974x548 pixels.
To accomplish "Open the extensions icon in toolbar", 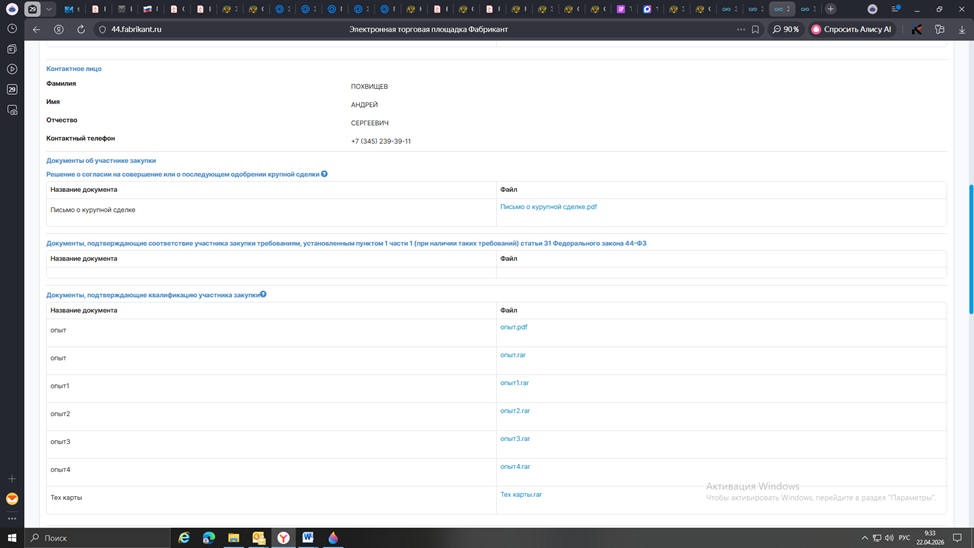I will click(940, 29).
